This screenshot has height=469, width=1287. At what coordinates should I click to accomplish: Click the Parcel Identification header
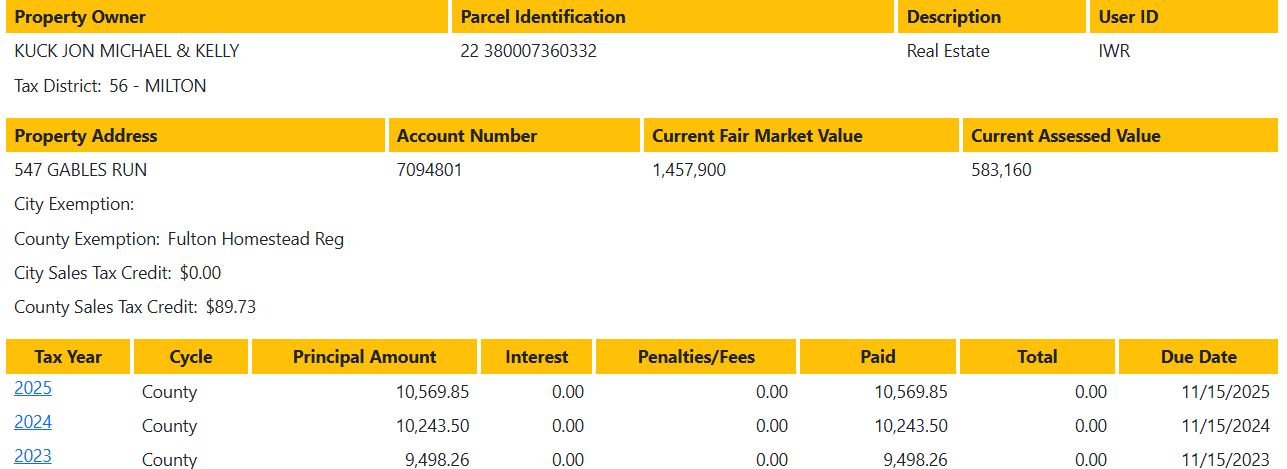click(543, 17)
